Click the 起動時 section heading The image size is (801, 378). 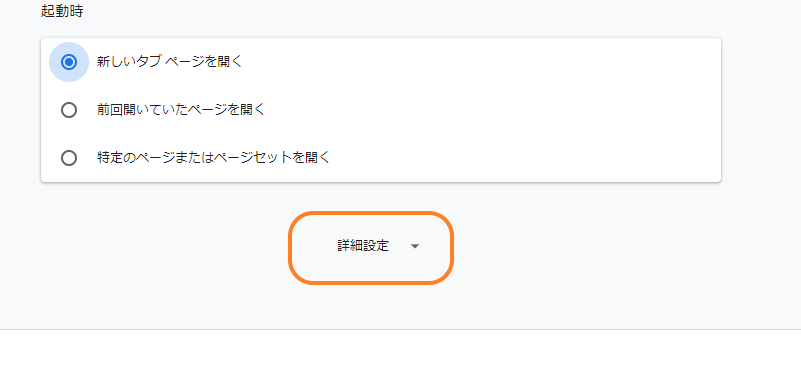click(62, 11)
